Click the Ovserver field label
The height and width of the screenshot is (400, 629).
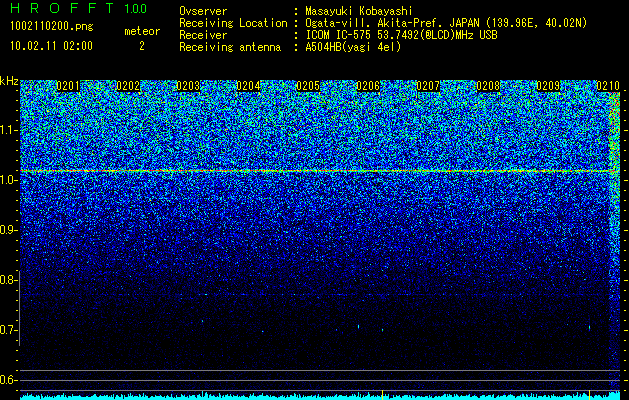(x=203, y=11)
